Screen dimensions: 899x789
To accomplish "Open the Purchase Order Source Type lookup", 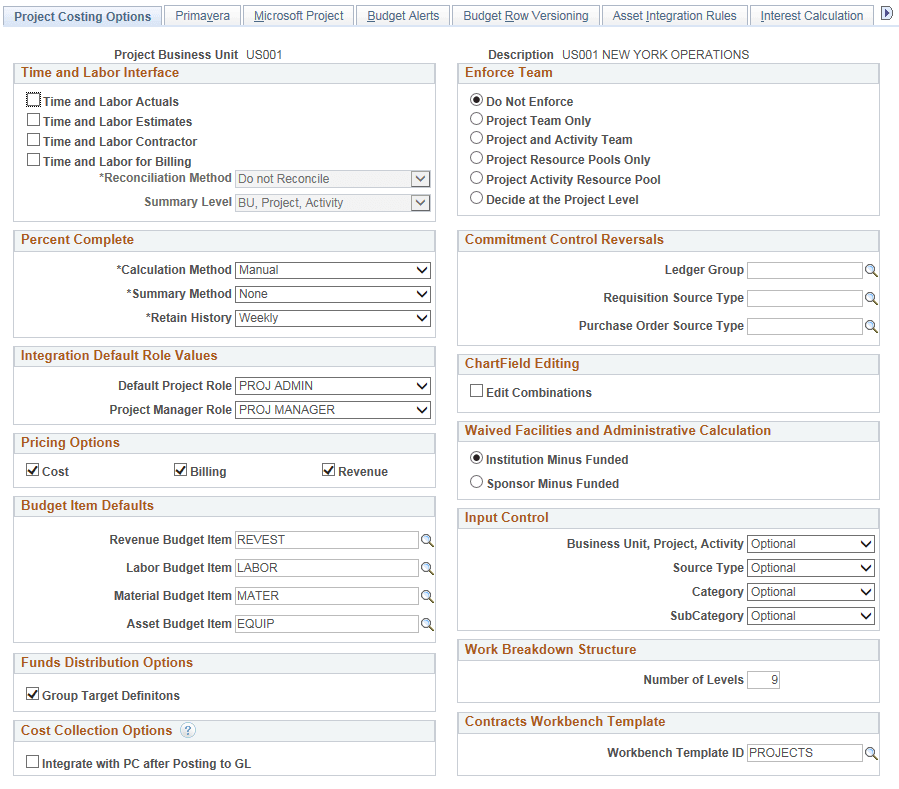I will (x=872, y=326).
